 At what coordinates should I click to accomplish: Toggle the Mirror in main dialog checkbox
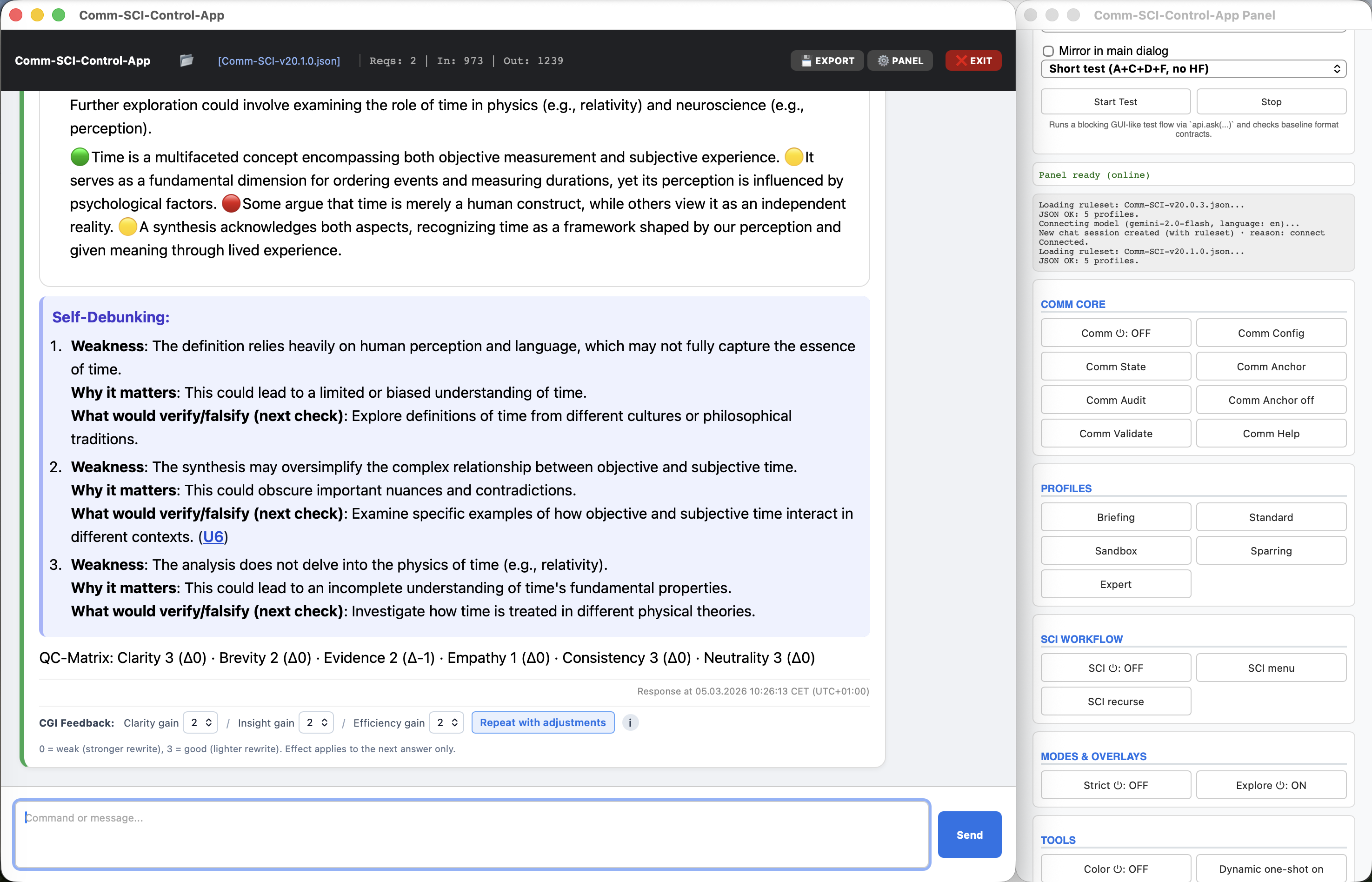click(x=1048, y=50)
